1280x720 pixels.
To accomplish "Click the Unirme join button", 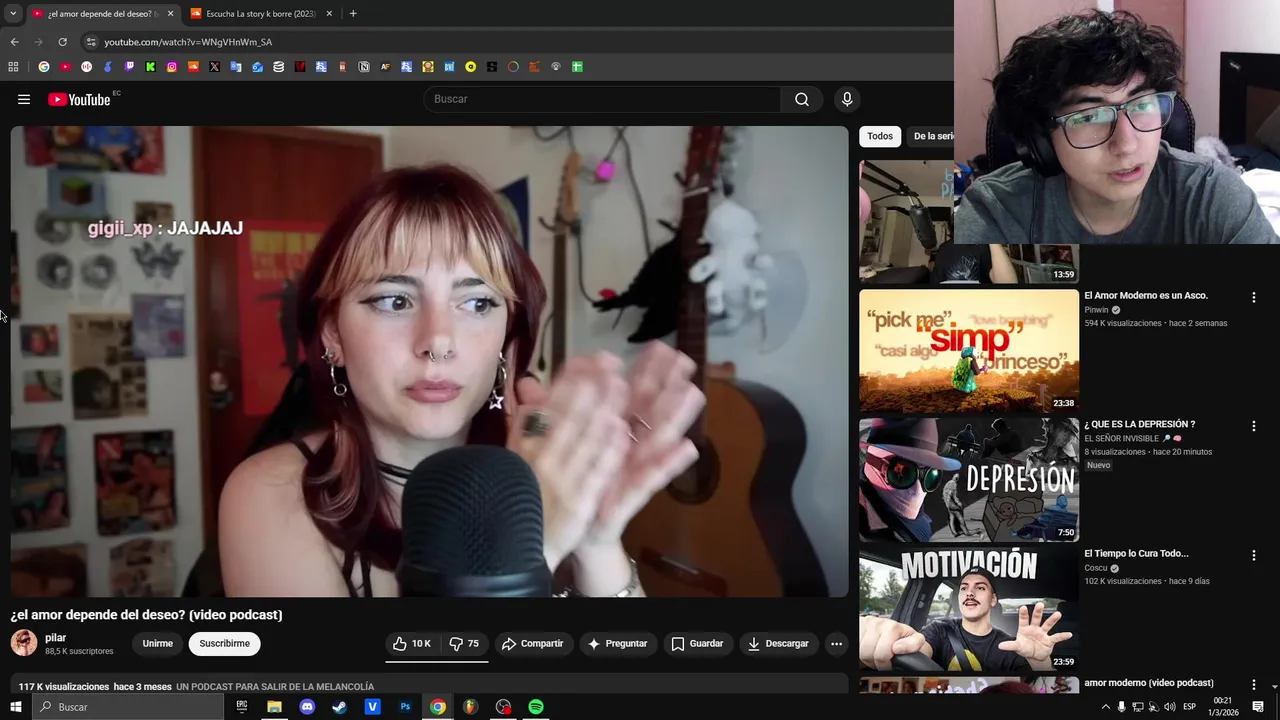I will 157,643.
